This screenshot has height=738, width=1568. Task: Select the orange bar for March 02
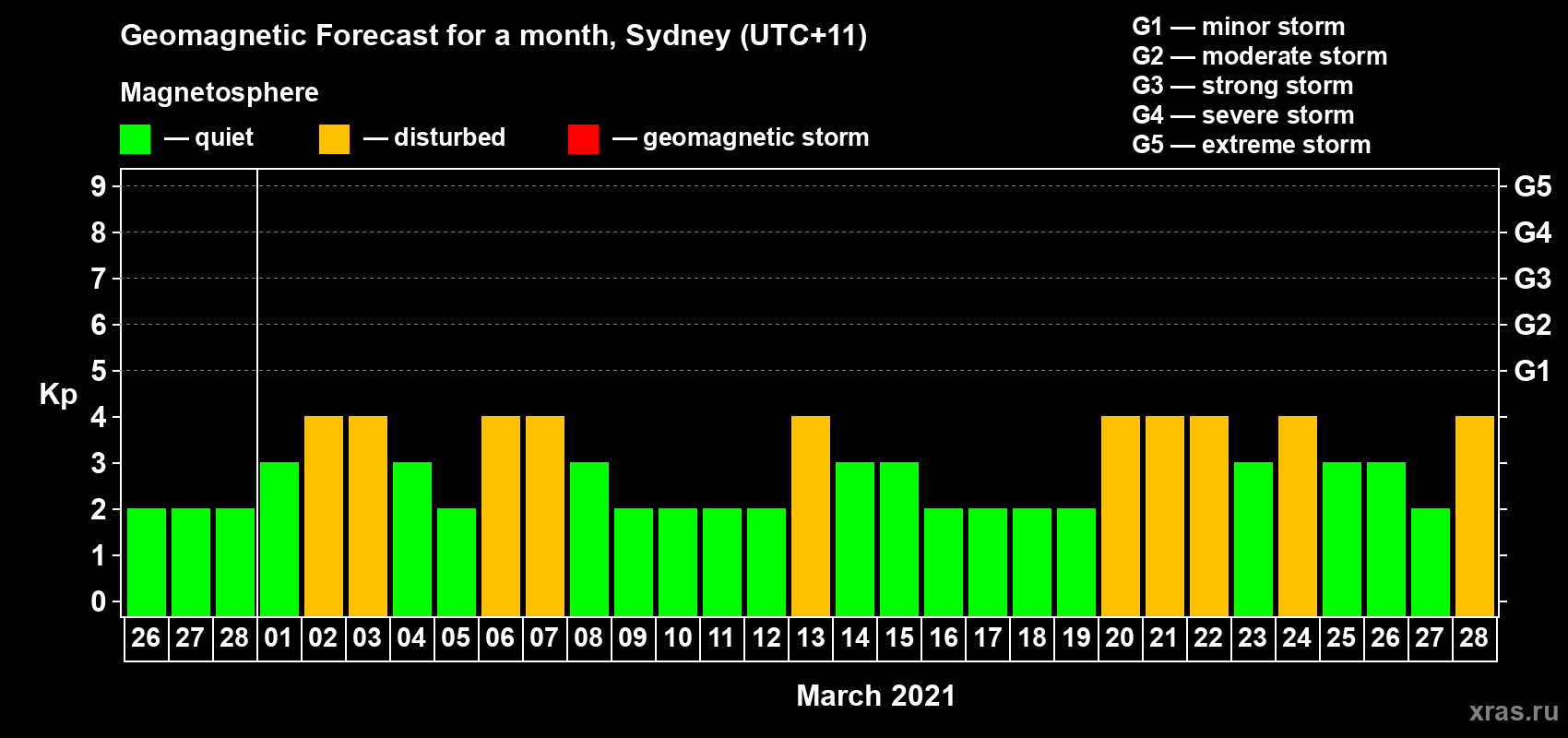[324, 516]
